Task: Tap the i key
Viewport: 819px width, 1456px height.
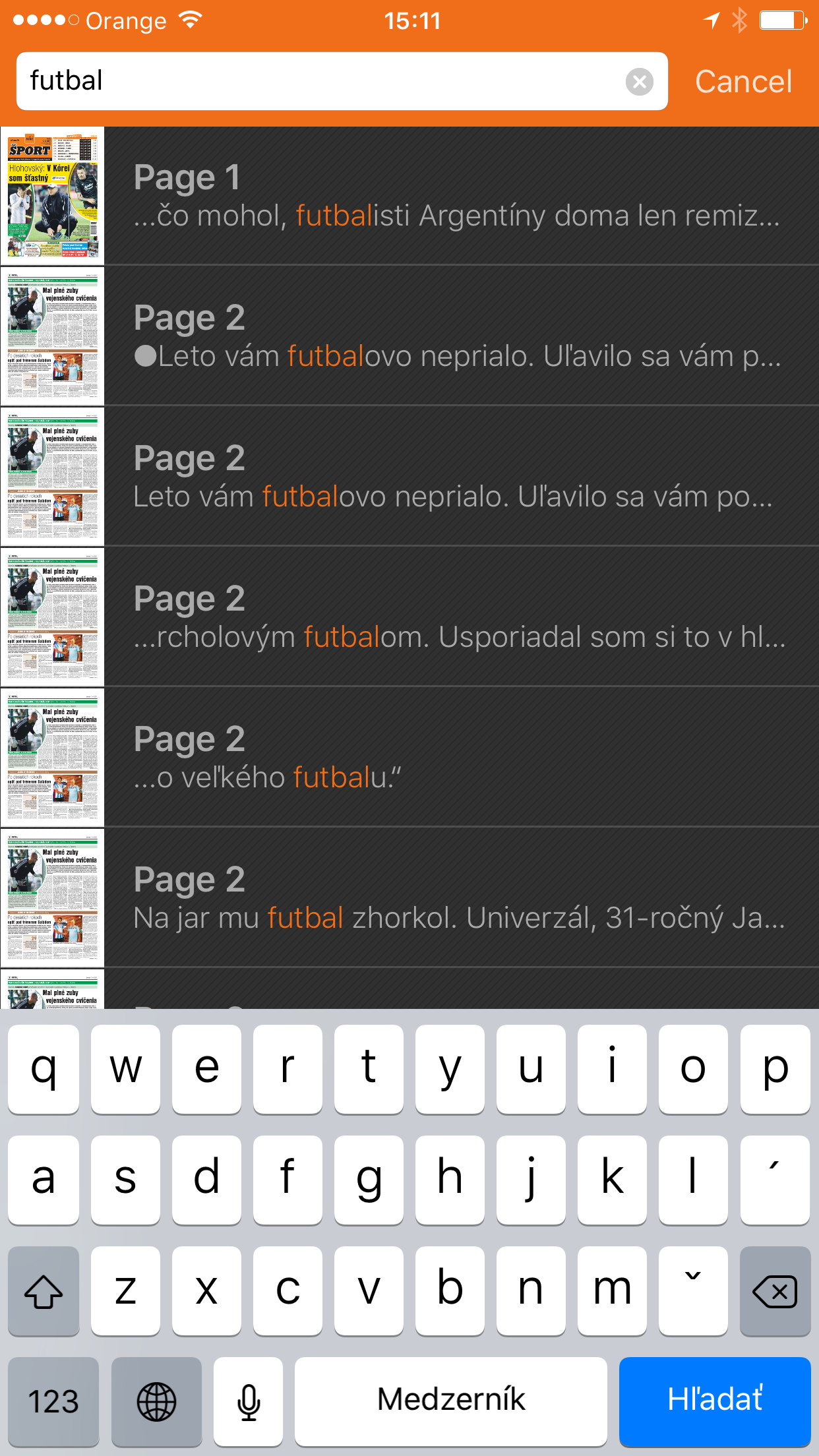Action: (x=612, y=1069)
